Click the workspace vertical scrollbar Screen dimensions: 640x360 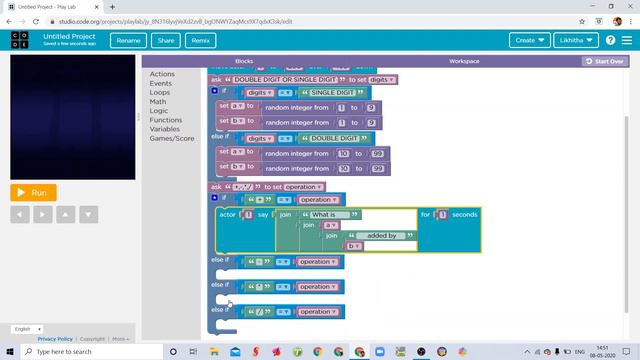click(x=627, y=214)
